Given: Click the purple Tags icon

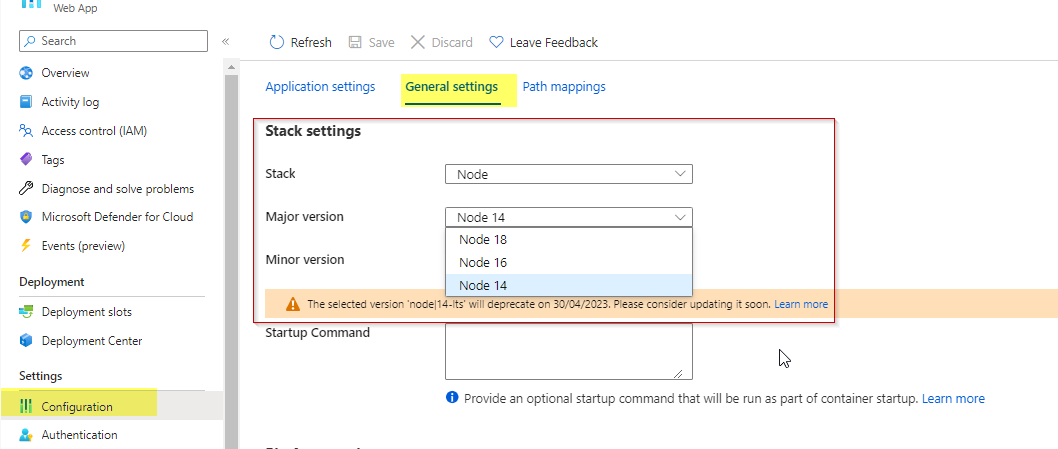Looking at the screenshot, I should [x=26, y=159].
